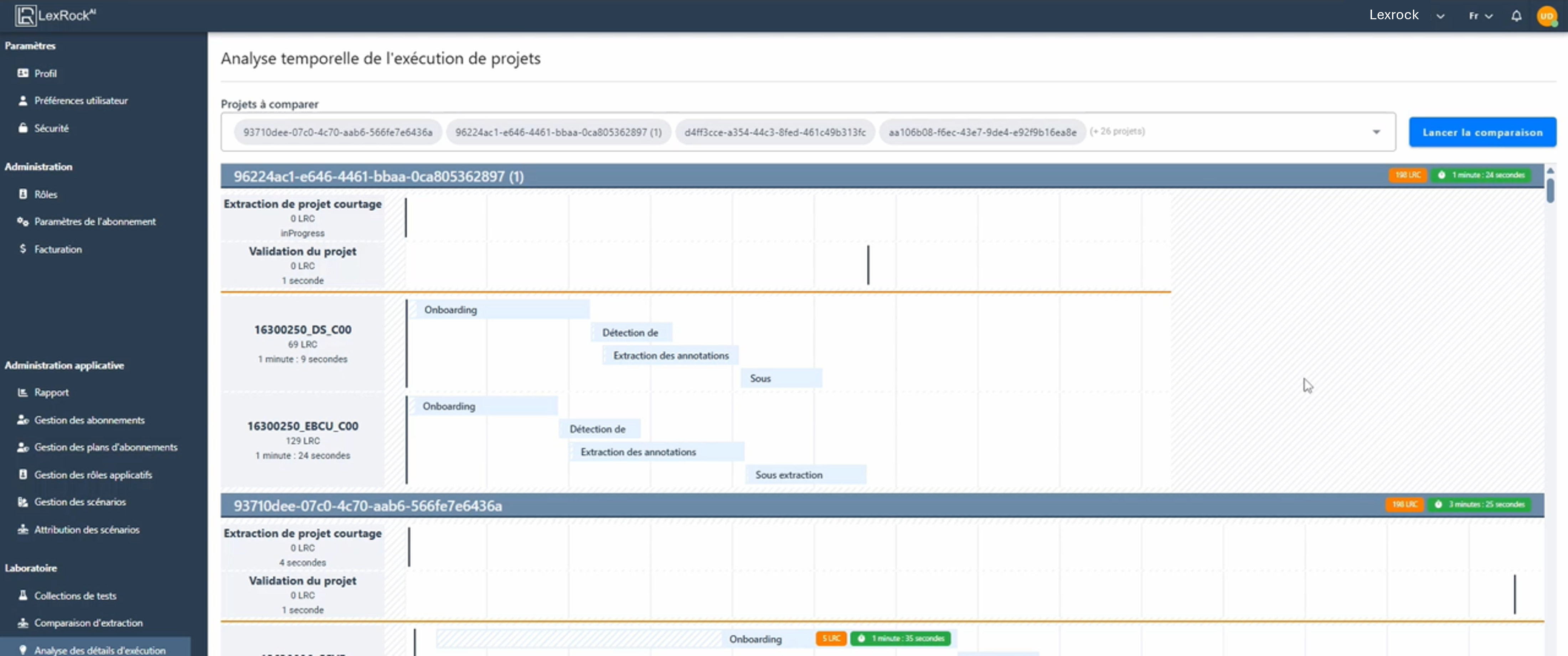Click the Paramètres de l'abonnement gears icon
Image resolution: width=1568 pixels, height=656 pixels.
[23, 222]
